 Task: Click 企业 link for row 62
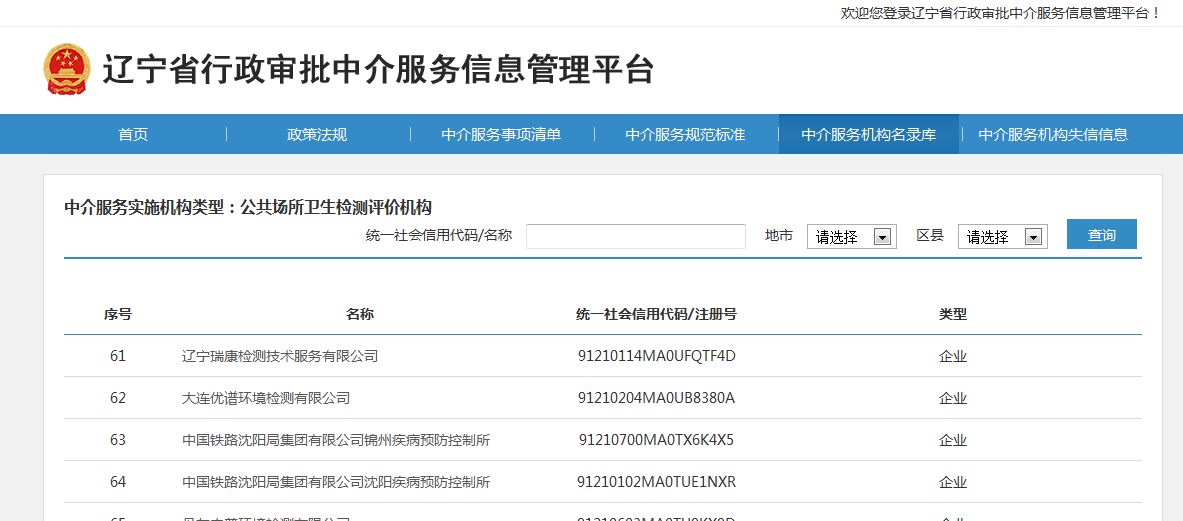click(x=953, y=398)
